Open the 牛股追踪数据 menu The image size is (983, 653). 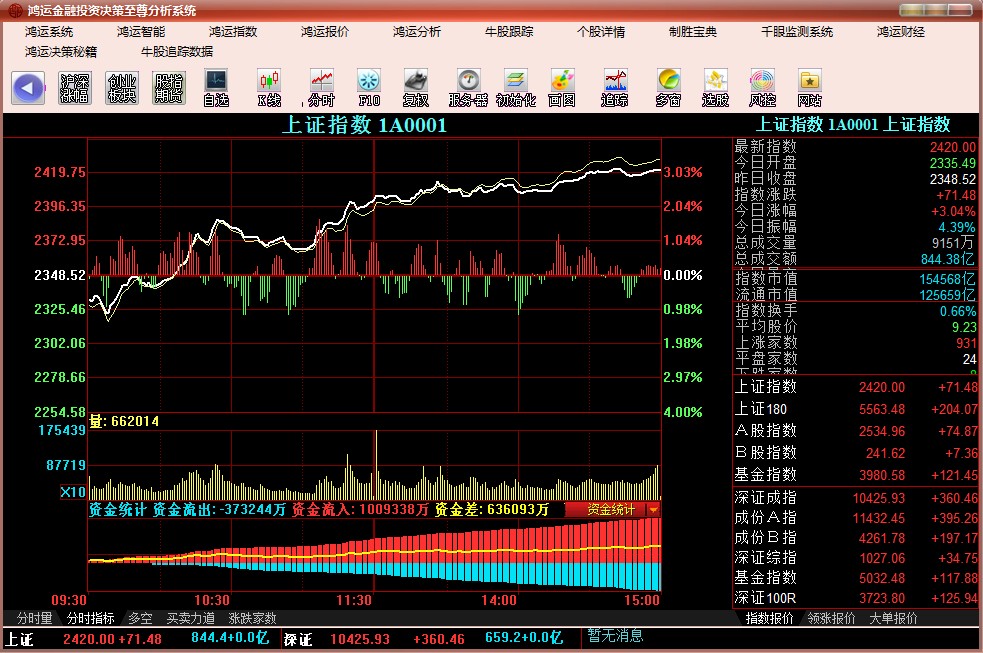177,51
